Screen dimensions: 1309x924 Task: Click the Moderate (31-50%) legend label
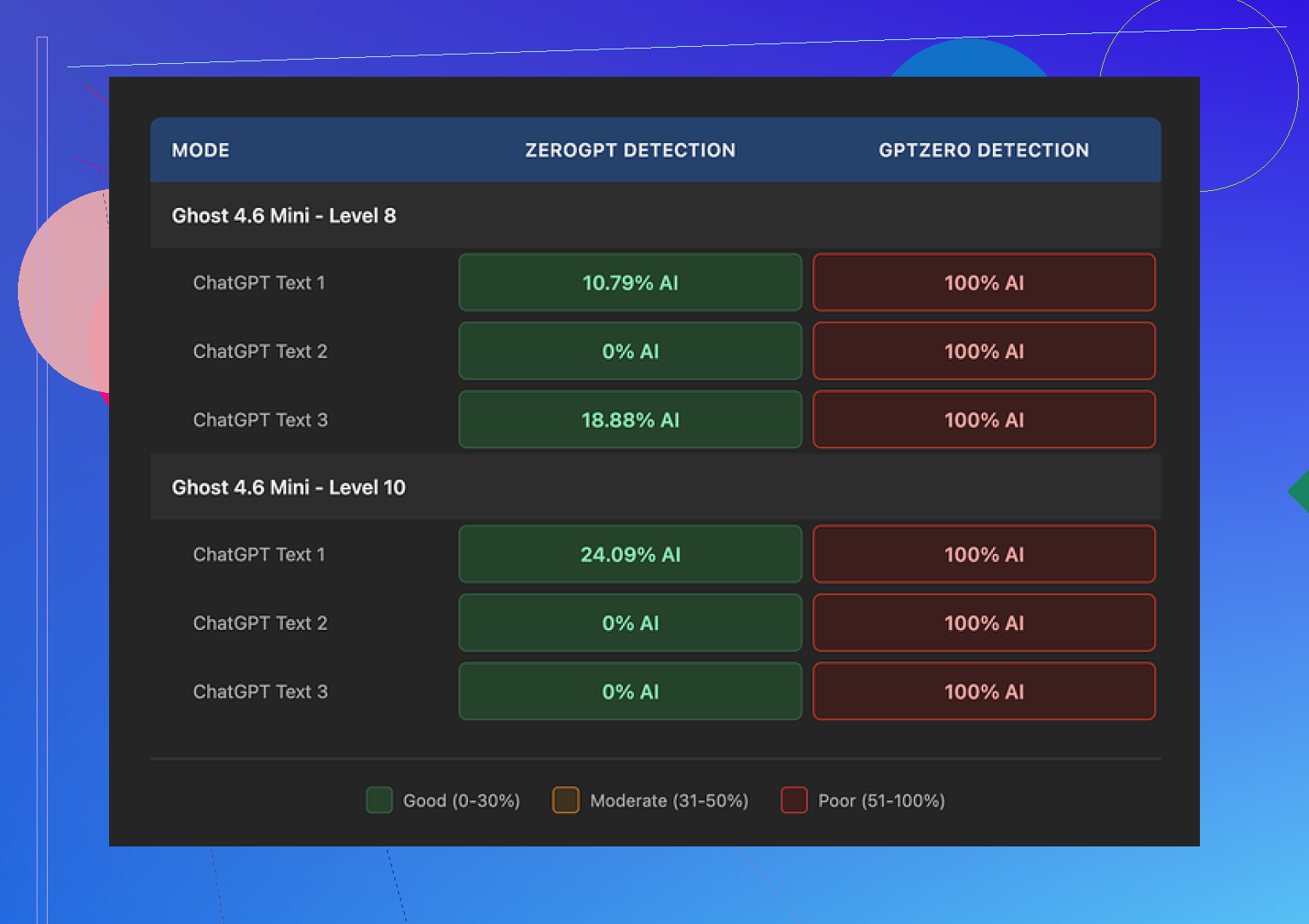coord(669,801)
